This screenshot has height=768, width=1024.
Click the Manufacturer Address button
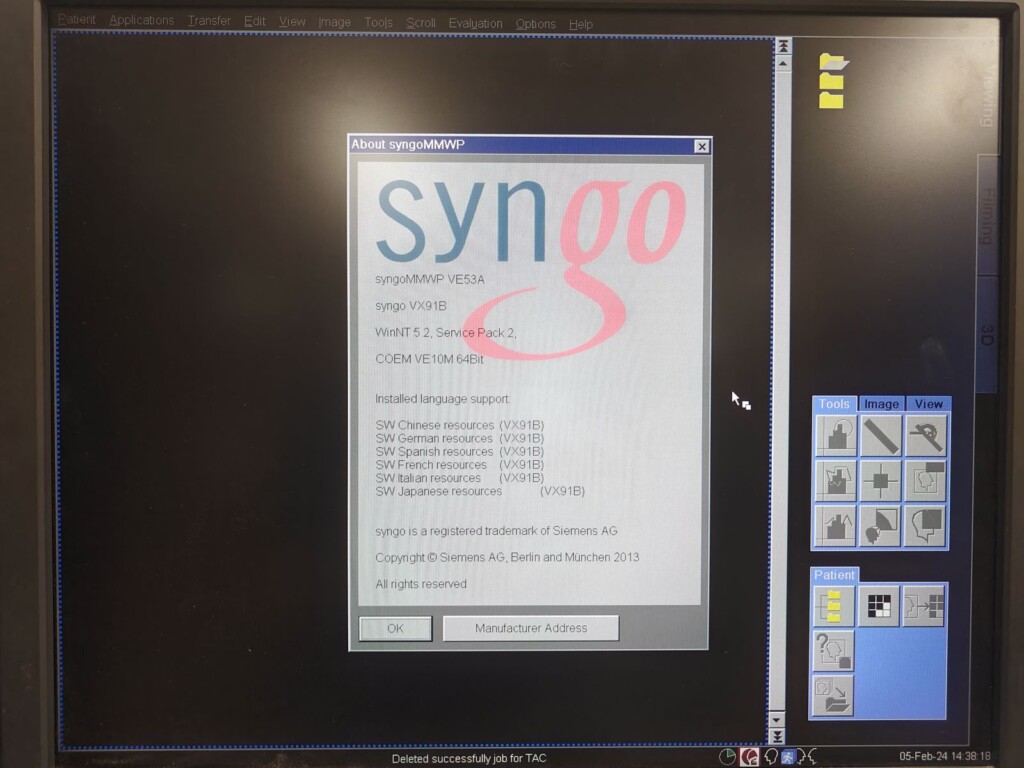[x=531, y=628]
